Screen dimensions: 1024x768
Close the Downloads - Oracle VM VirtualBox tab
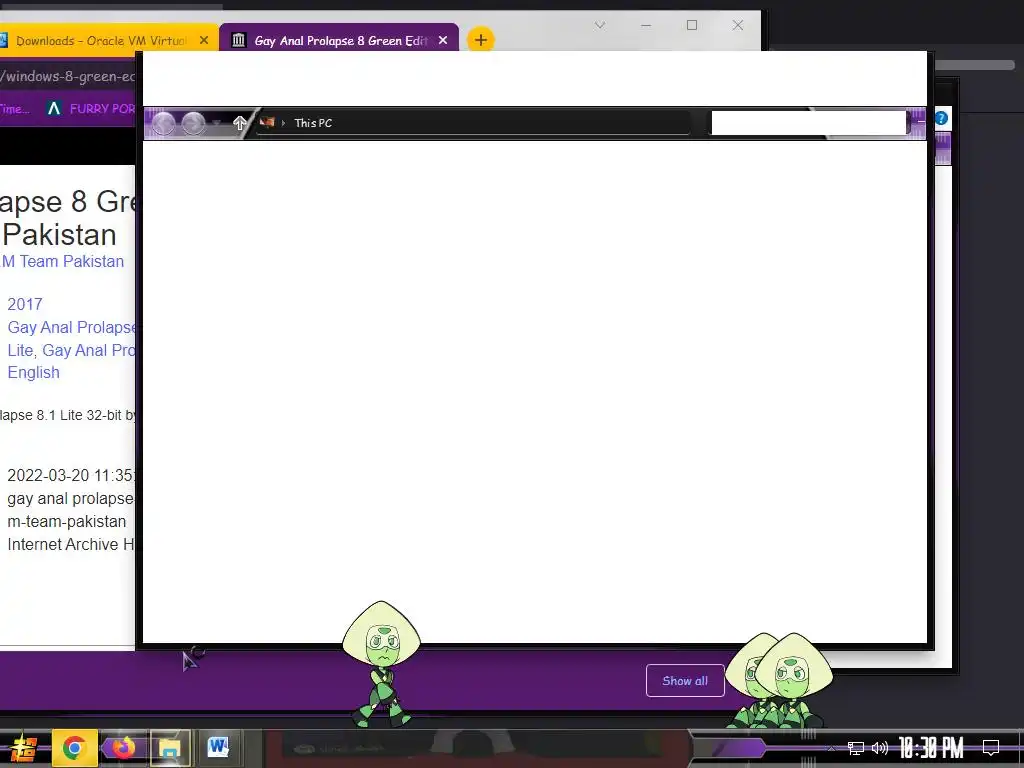click(204, 40)
